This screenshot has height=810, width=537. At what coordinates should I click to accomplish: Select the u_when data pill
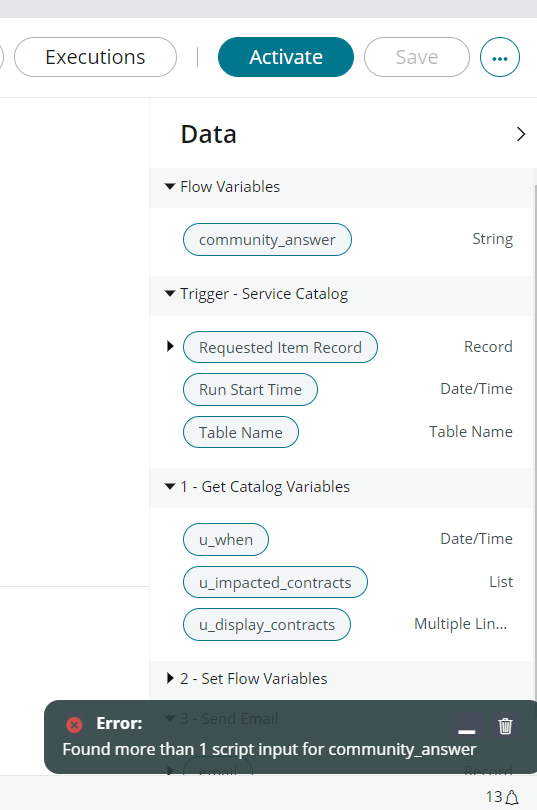pos(226,540)
